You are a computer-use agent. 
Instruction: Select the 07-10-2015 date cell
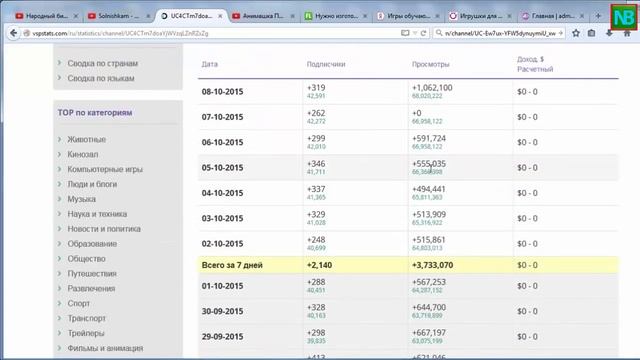[x=222, y=117]
